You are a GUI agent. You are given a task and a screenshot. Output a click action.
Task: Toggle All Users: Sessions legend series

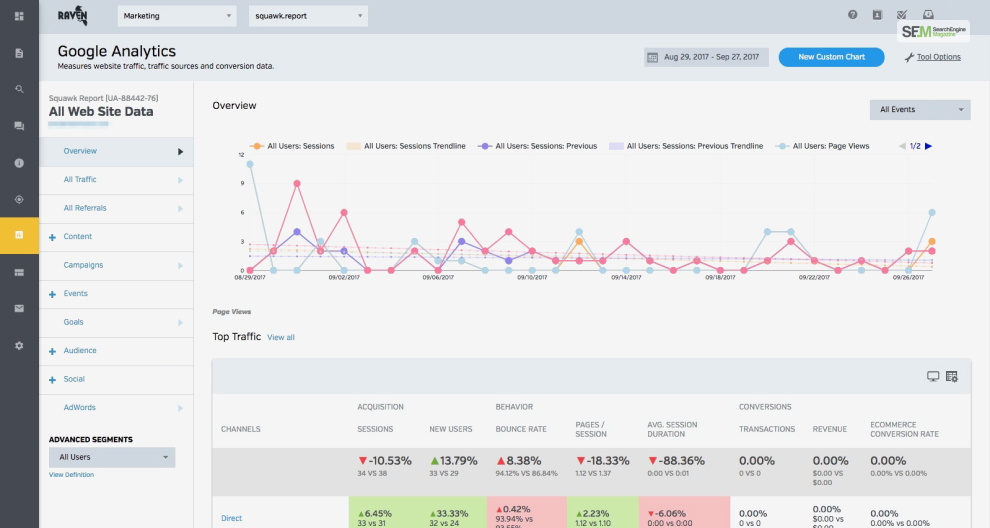point(292,146)
